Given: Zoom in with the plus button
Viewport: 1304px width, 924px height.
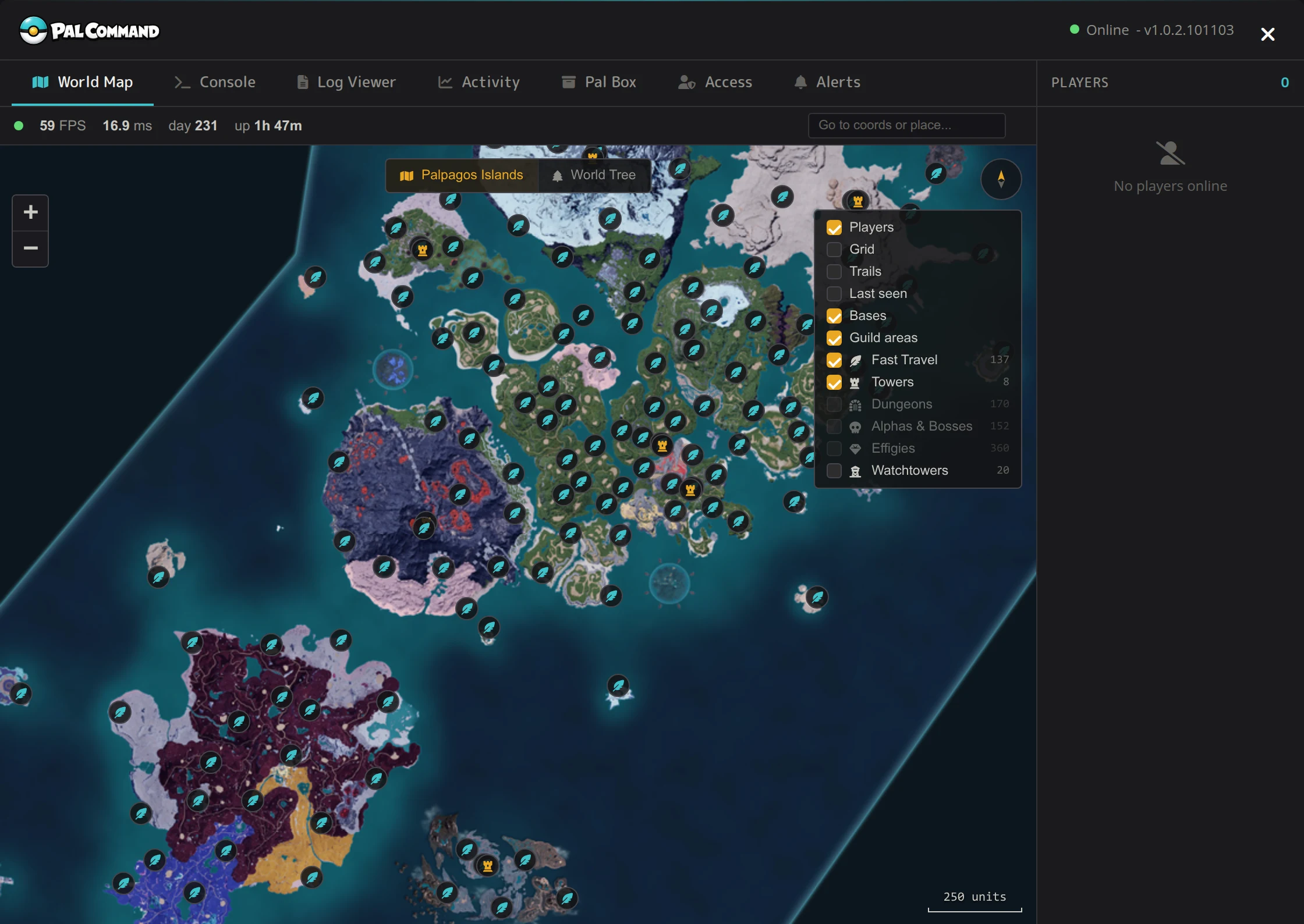Looking at the screenshot, I should pyautogui.click(x=30, y=212).
